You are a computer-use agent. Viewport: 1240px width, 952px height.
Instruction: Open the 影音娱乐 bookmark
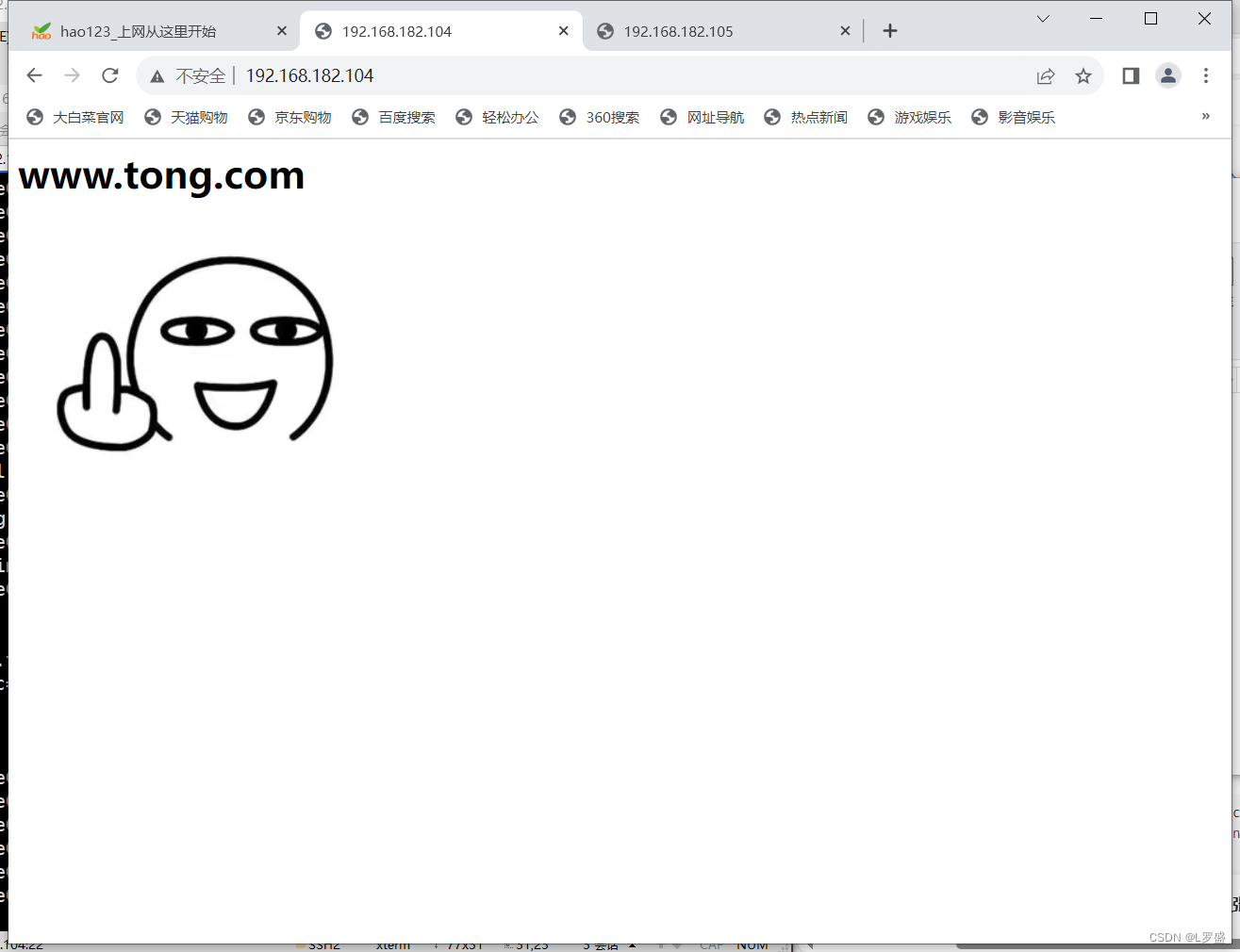pyautogui.click(x=1014, y=117)
